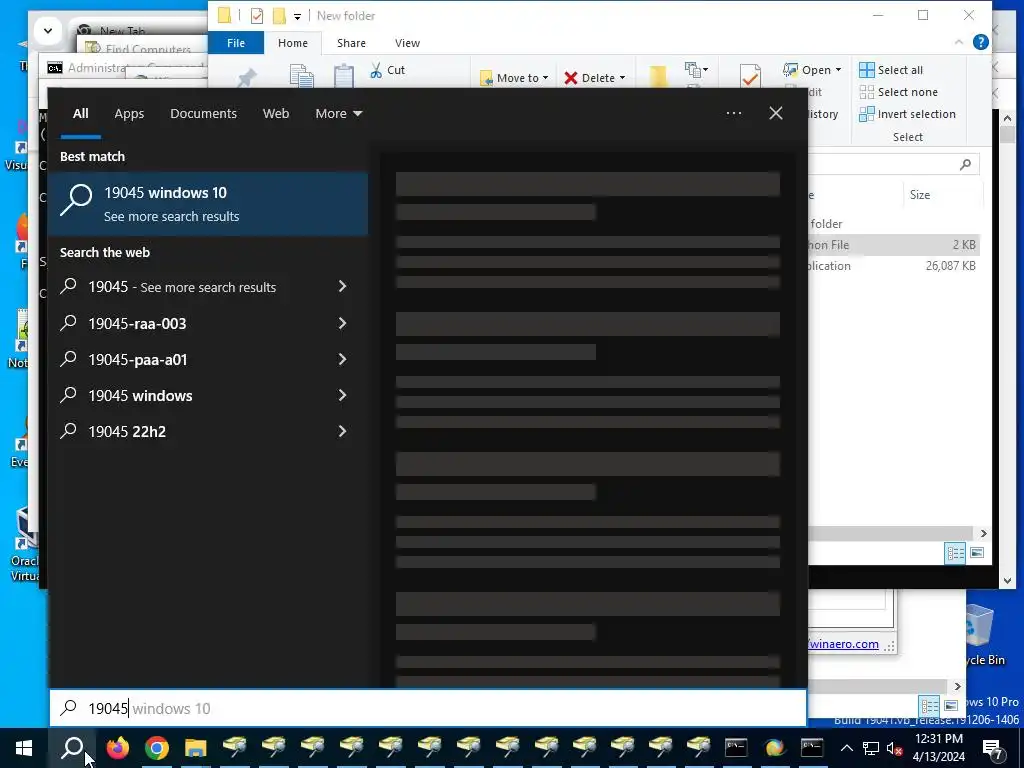
Task: Click the New folder icon in the title bar toolbar
Action: [x=279, y=16]
